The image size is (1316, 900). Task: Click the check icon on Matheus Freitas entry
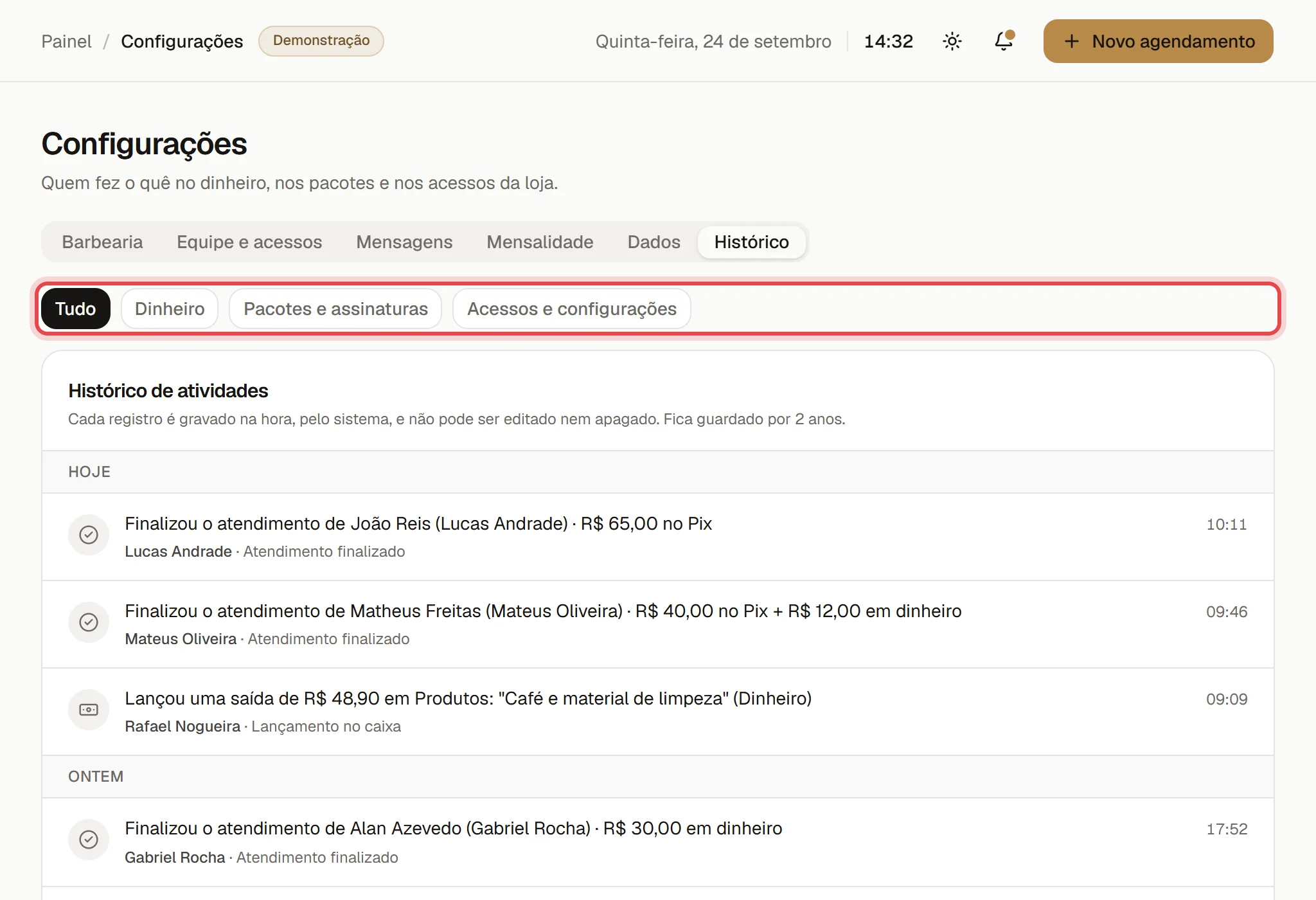pyautogui.click(x=89, y=622)
